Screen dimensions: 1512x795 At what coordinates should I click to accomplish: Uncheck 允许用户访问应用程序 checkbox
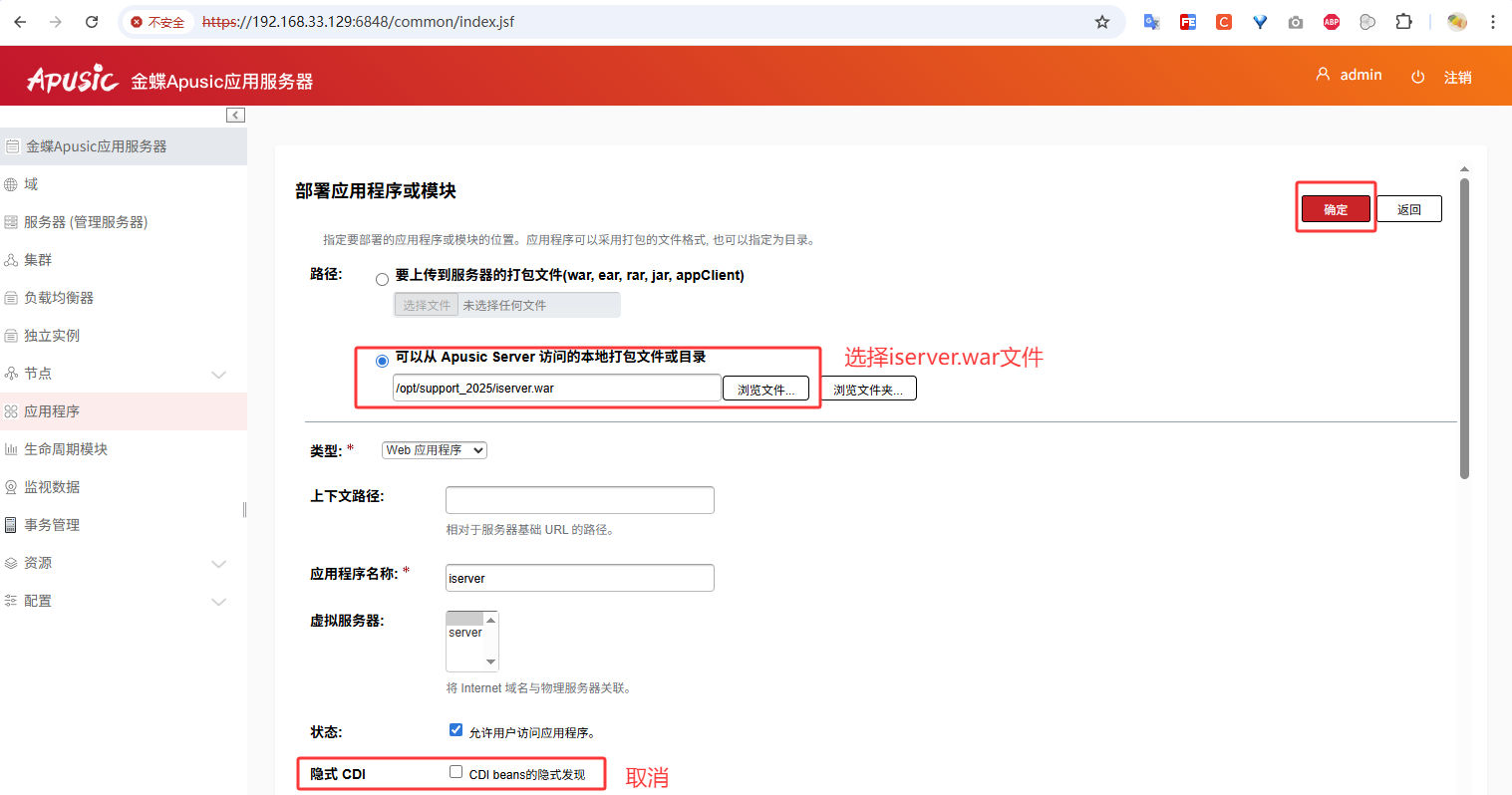455,730
